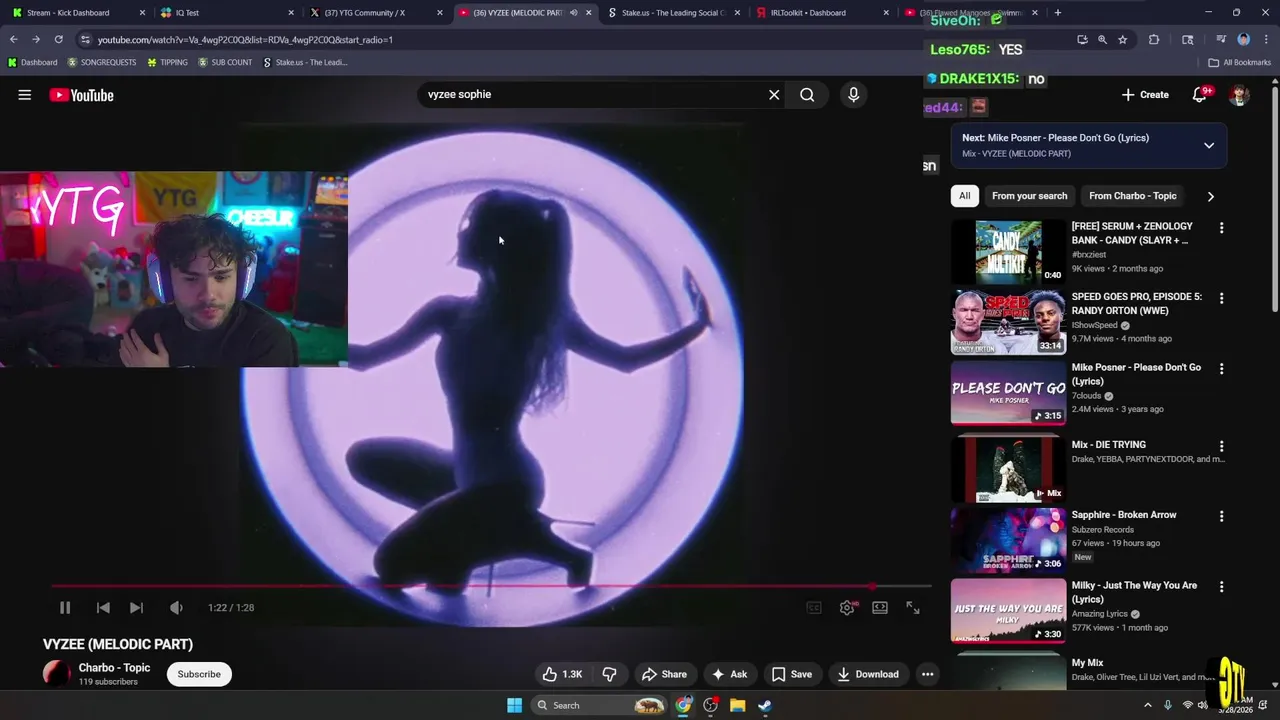Open the SONGREQUESTS bookmark
1280x720 pixels.
pos(103,62)
